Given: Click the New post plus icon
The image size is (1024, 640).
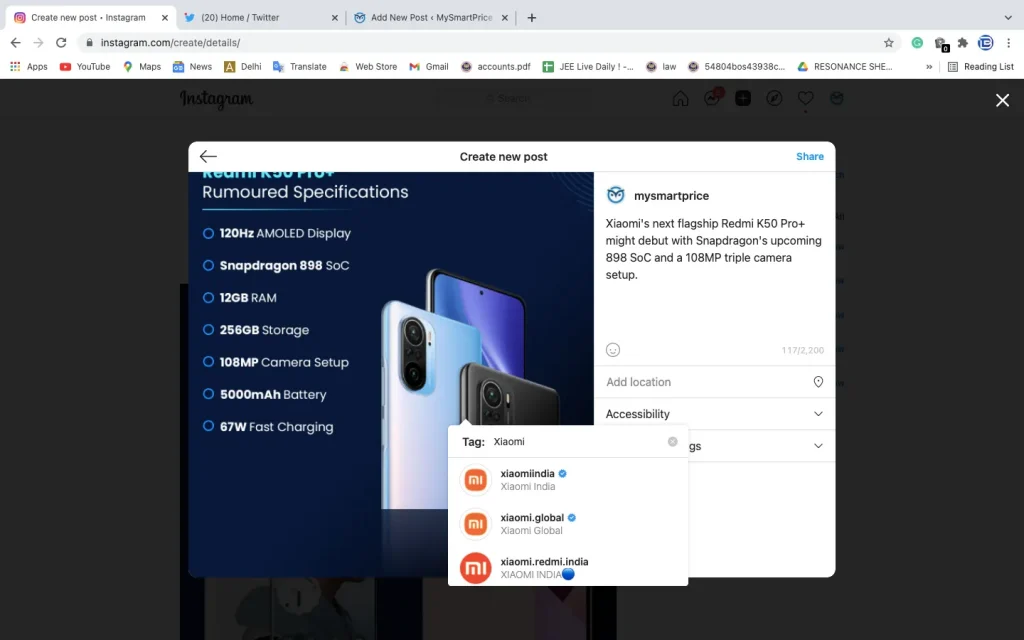Looking at the screenshot, I should [743, 99].
